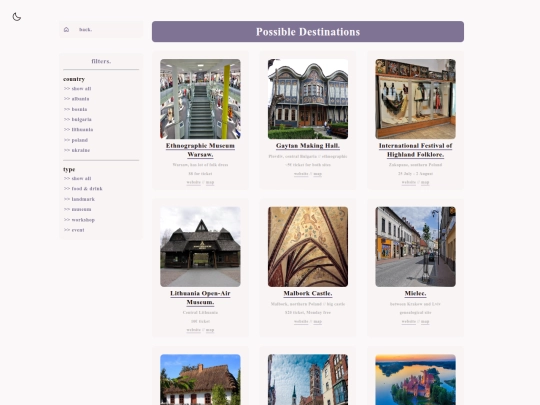Viewport: 540px width, 405px height.
Task: Visit website for Malbork Castle
Action: 301,321
